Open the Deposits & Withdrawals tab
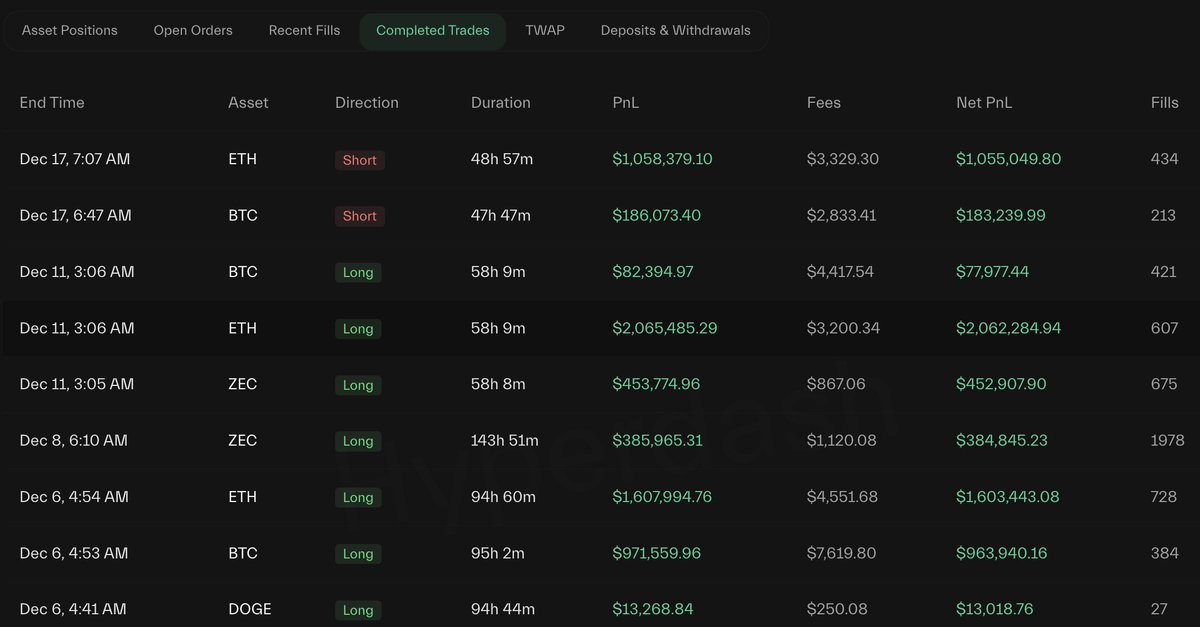The width and height of the screenshot is (1200, 627). (x=675, y=30)
